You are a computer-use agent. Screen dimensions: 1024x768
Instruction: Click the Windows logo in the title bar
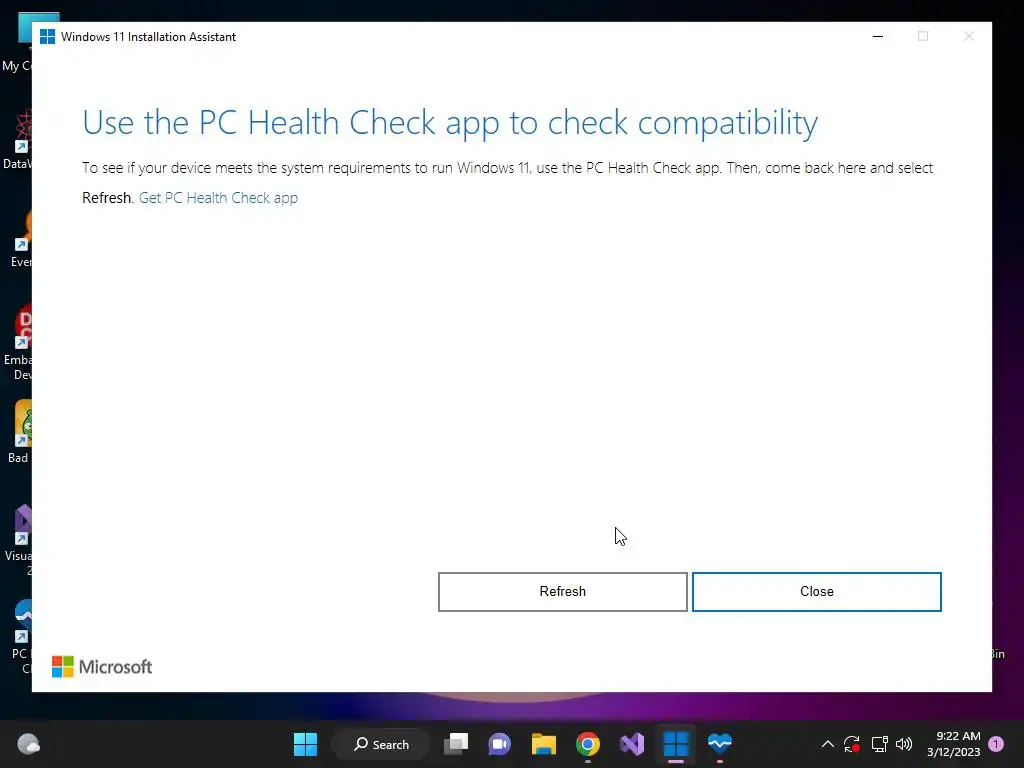point(47,37)
